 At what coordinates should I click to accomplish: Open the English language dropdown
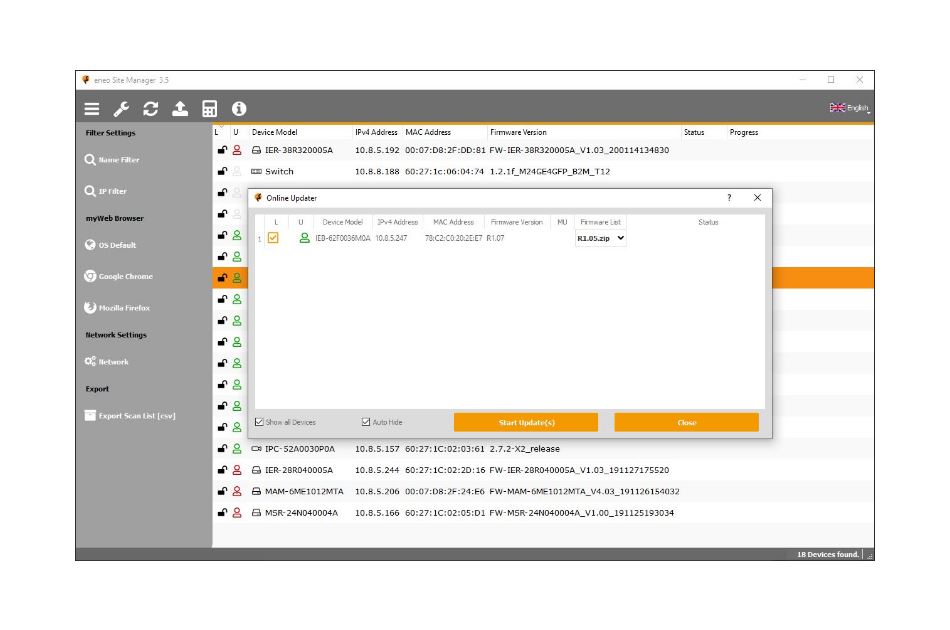point(849,108)
